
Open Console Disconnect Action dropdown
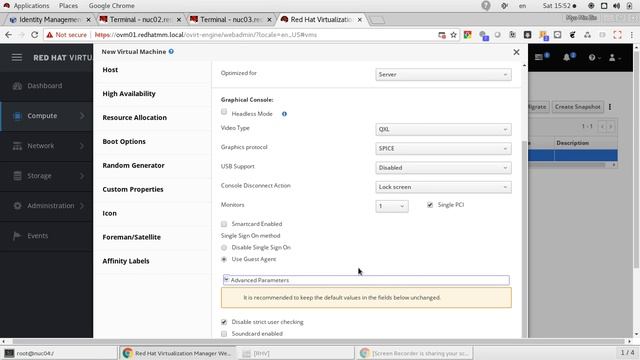click(x=443, y=187)
